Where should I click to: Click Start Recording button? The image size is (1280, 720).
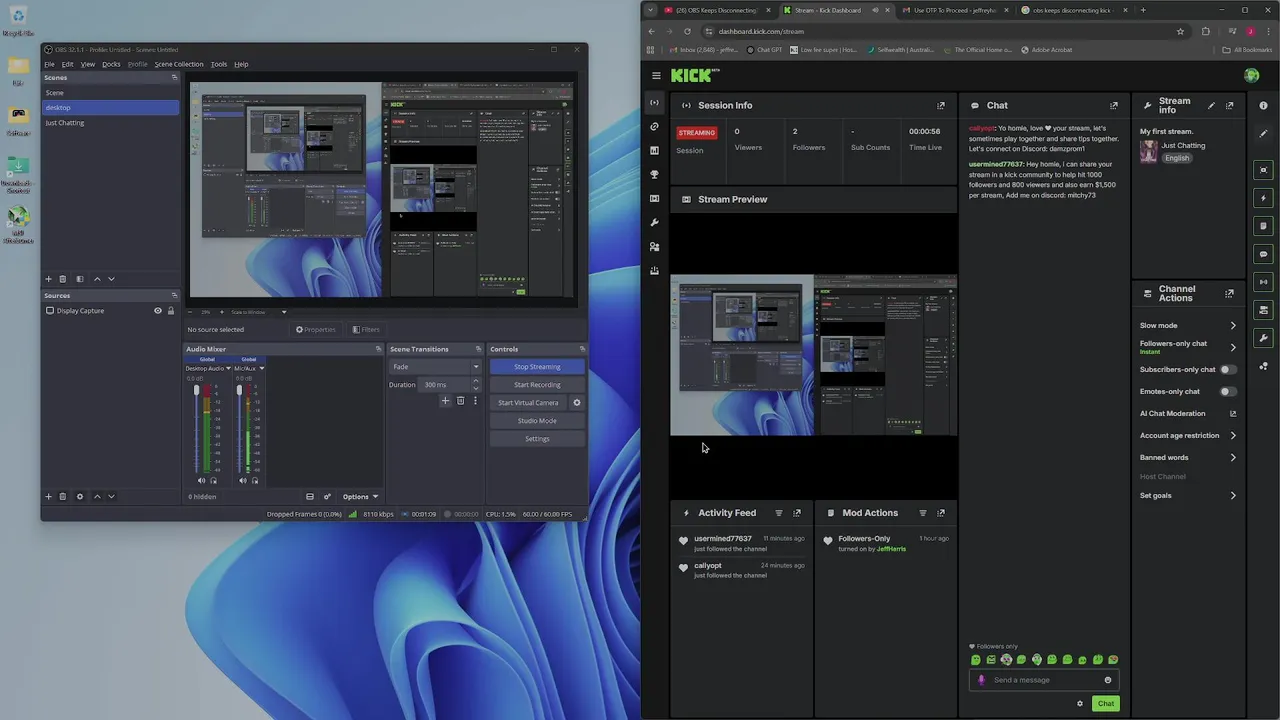(537, 385)
